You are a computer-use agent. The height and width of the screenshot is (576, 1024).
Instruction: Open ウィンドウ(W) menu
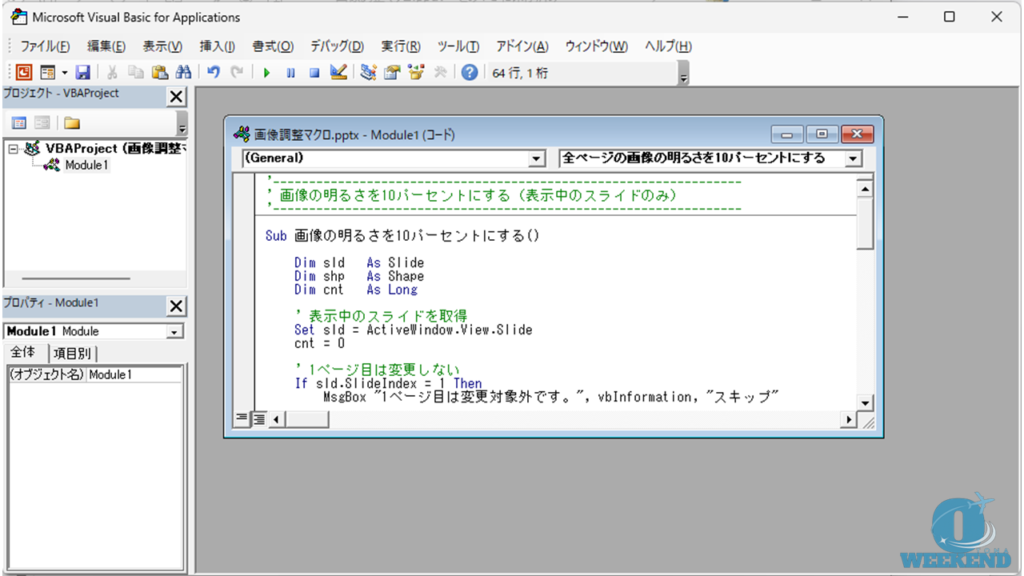tap(596, 46)
